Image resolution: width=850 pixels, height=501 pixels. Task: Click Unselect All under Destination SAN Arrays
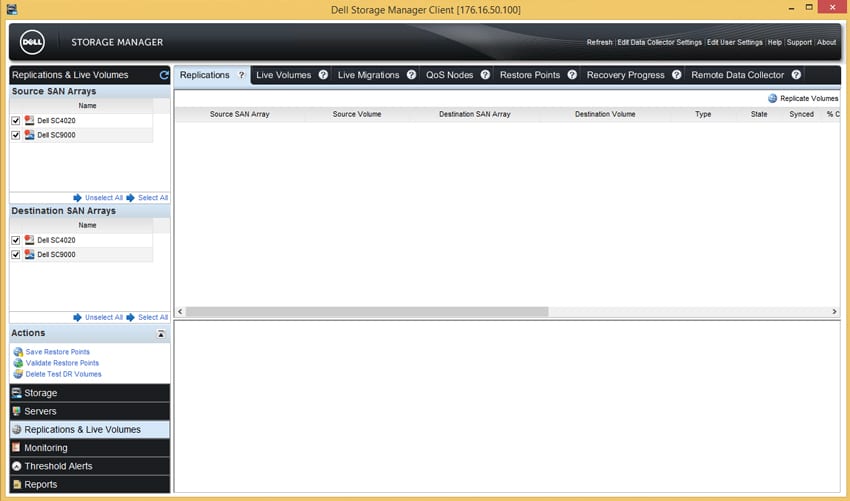point(104,317)
